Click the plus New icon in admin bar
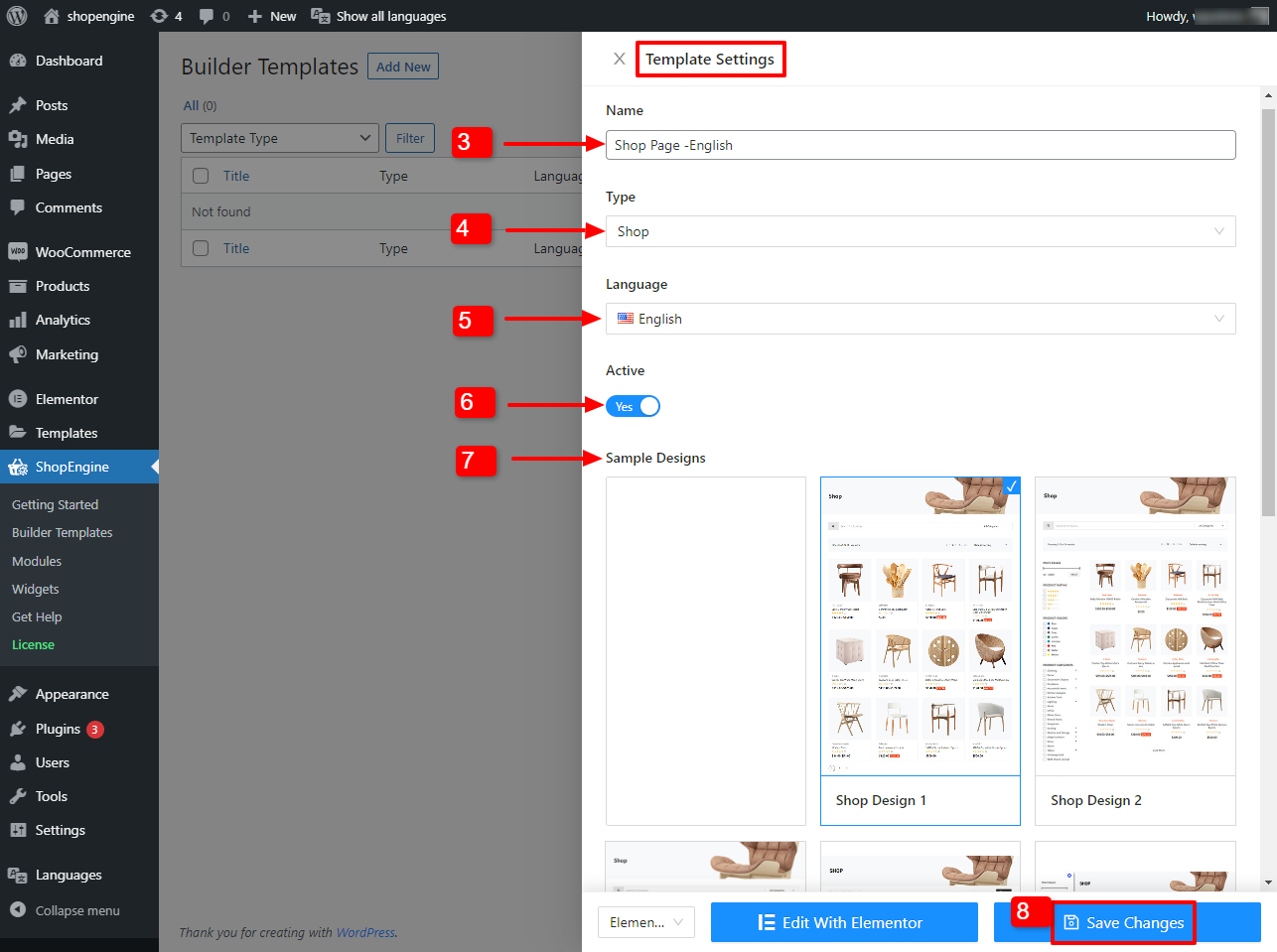1277x952 pixels. [x=255, y=16]
